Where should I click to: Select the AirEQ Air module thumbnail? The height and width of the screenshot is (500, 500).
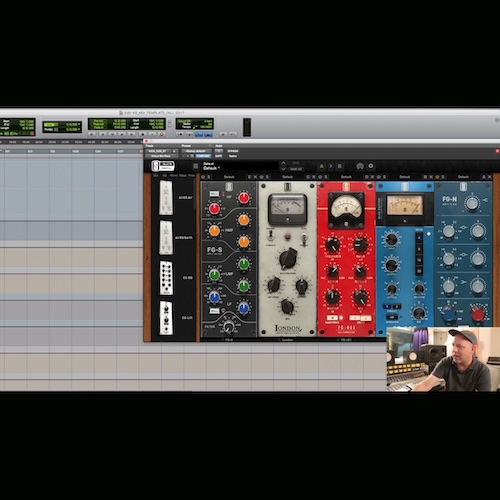[166, 198]
